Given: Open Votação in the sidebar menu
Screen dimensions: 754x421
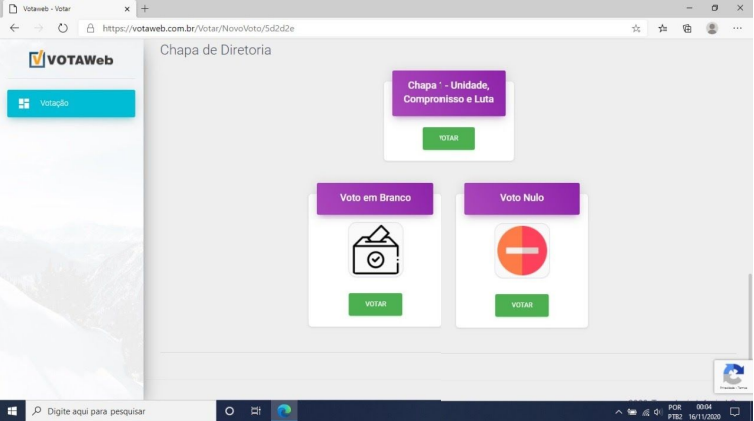Looking at the screenshot, I should point(71,103).
